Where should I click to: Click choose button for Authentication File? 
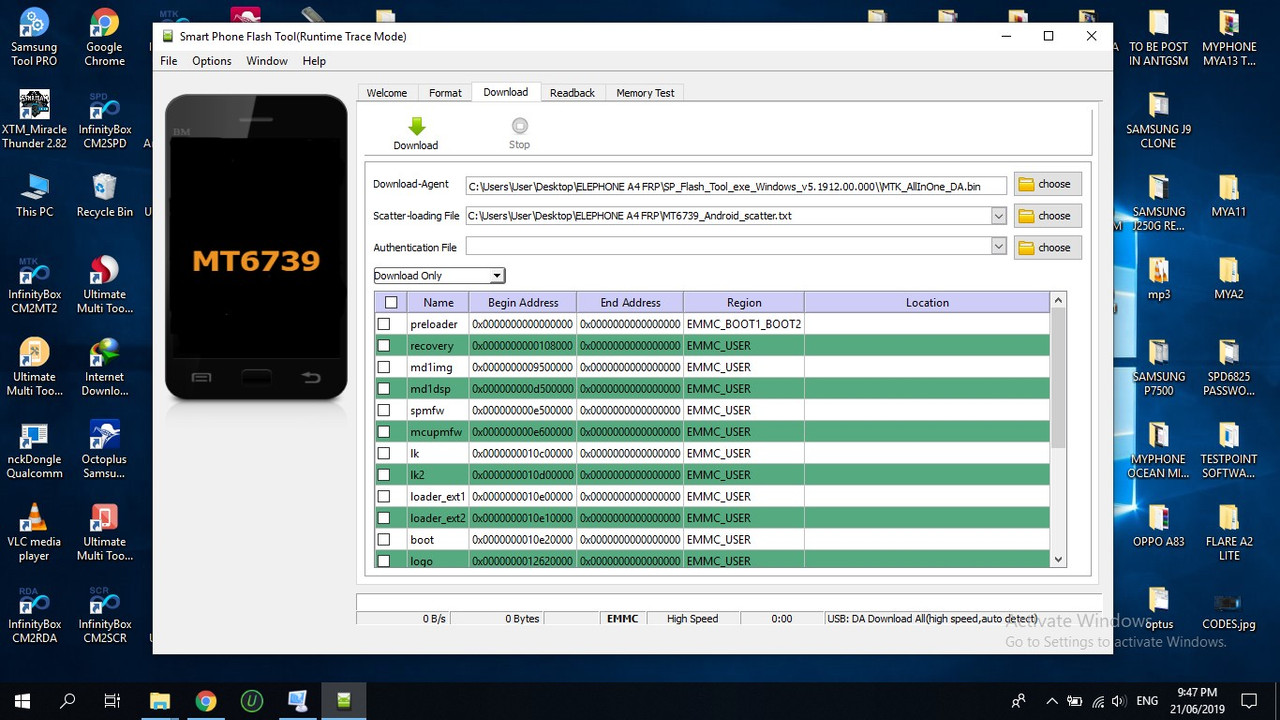click(x=1047, y=247)
